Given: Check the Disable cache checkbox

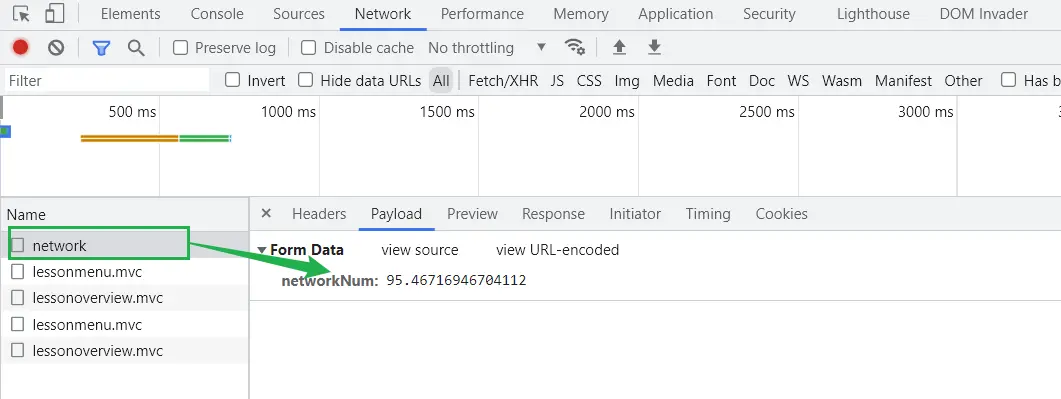Looking at the screenshot, I should [x=309, y=47].
